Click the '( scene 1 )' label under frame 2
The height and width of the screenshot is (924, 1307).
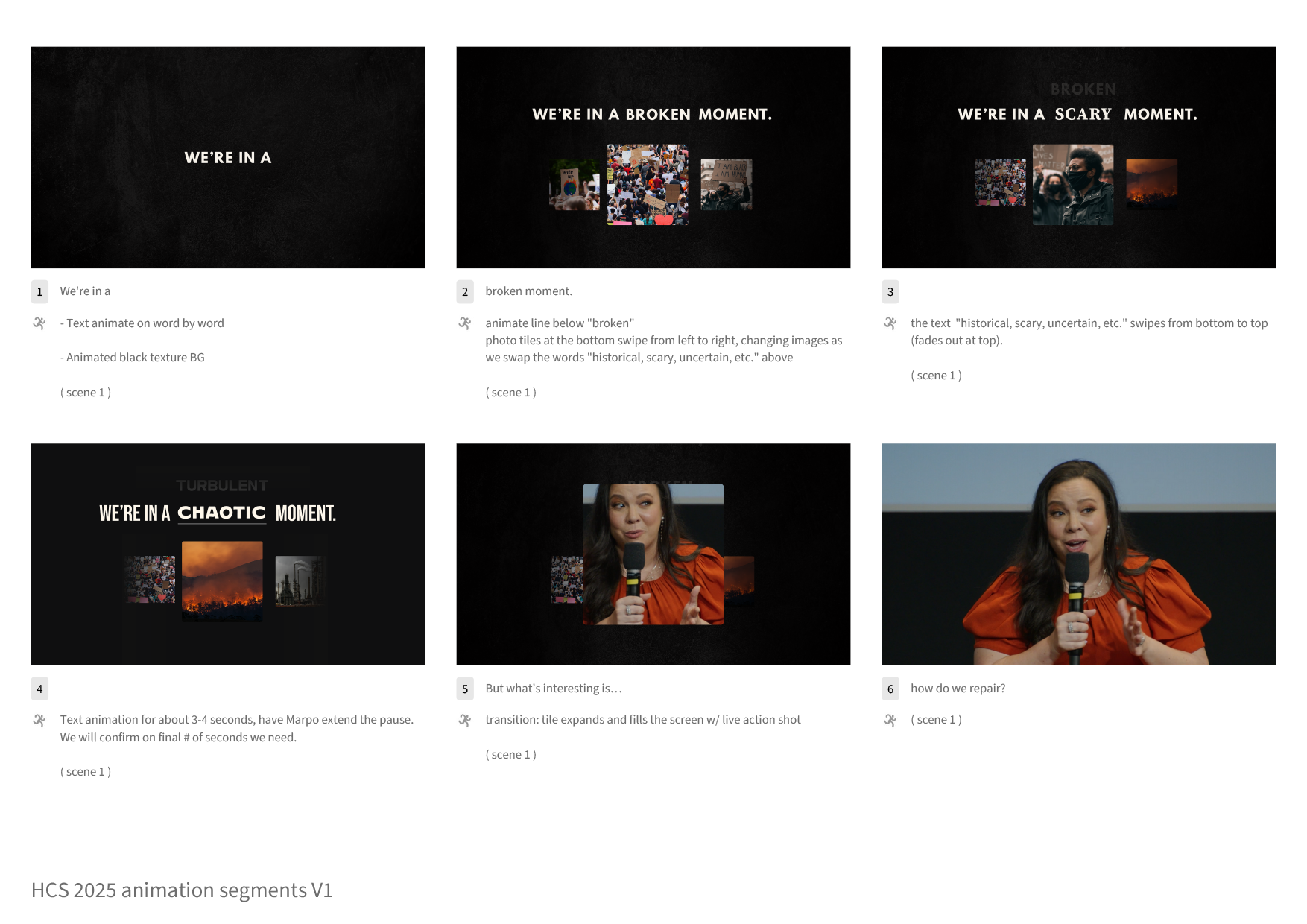(x=511, y=393)
